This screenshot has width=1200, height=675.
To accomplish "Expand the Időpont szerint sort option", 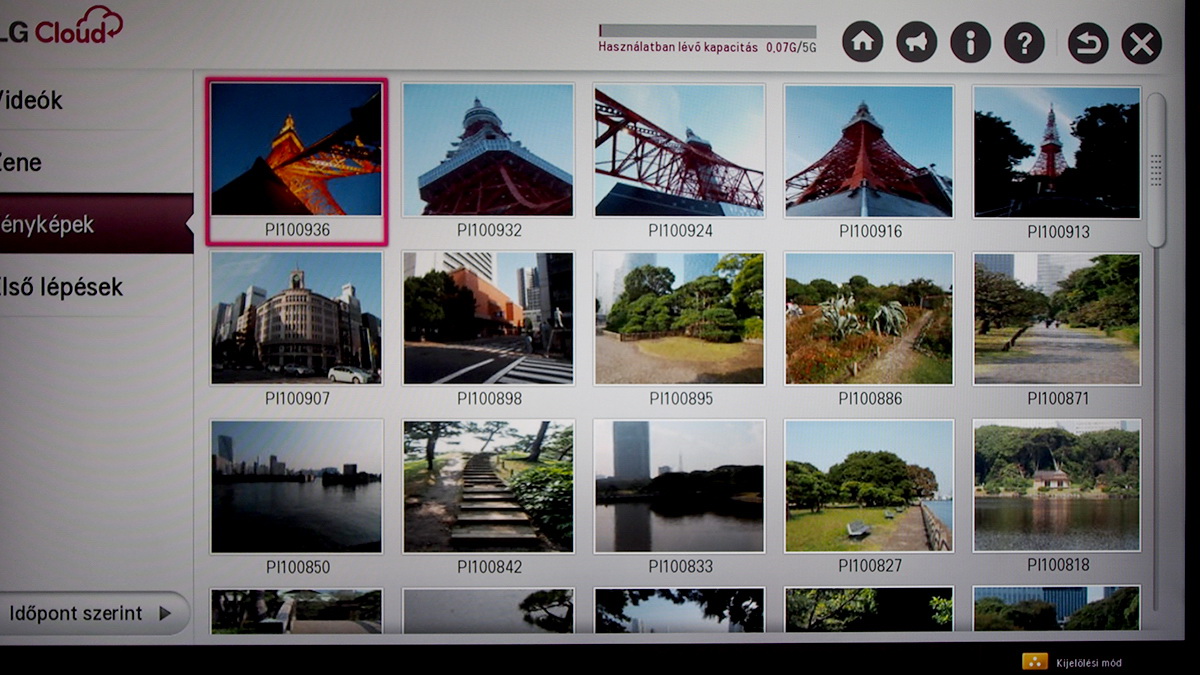I will pyautogui.click(x=93, y=613).
